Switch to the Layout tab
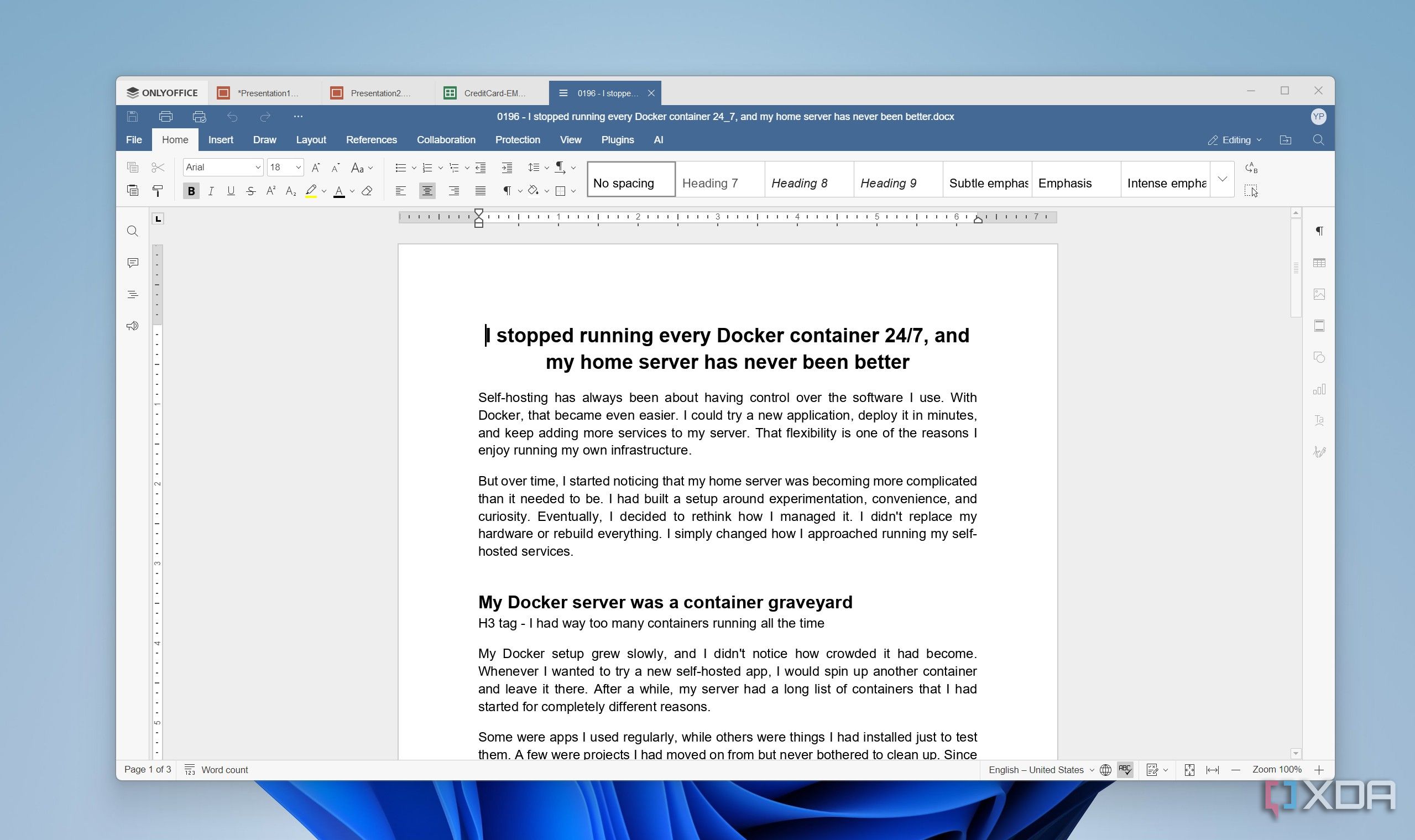Viewport: 1415px width, 840px height. pos(311,140)
